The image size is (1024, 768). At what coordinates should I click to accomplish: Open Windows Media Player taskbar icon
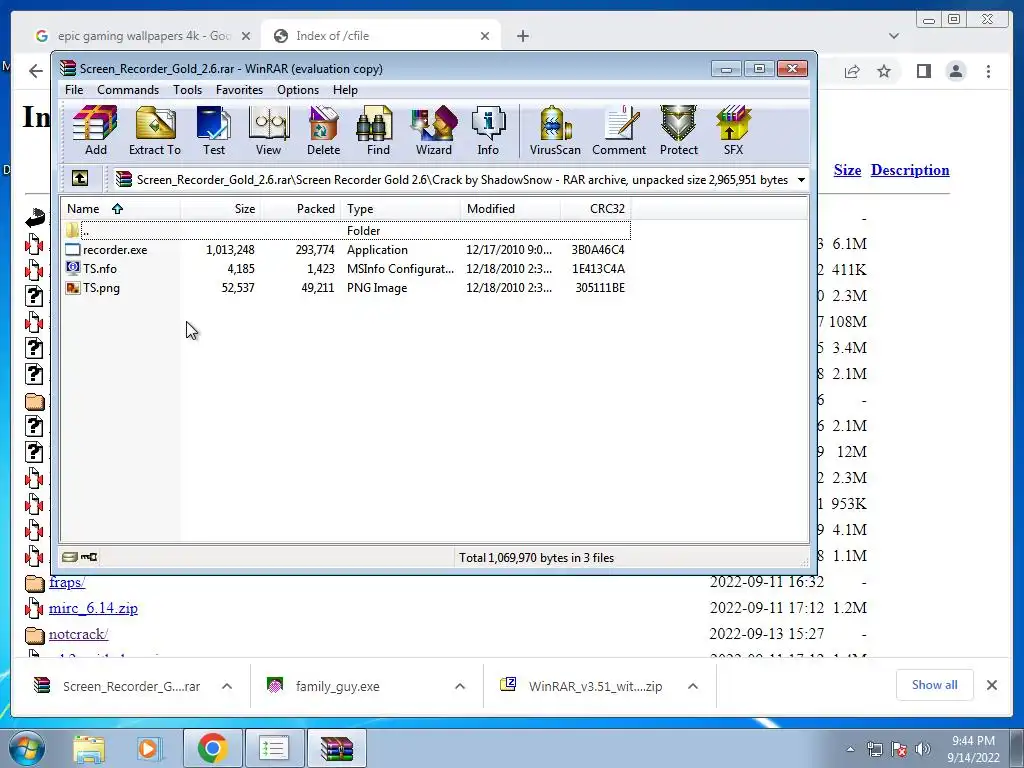click(148, 748)
